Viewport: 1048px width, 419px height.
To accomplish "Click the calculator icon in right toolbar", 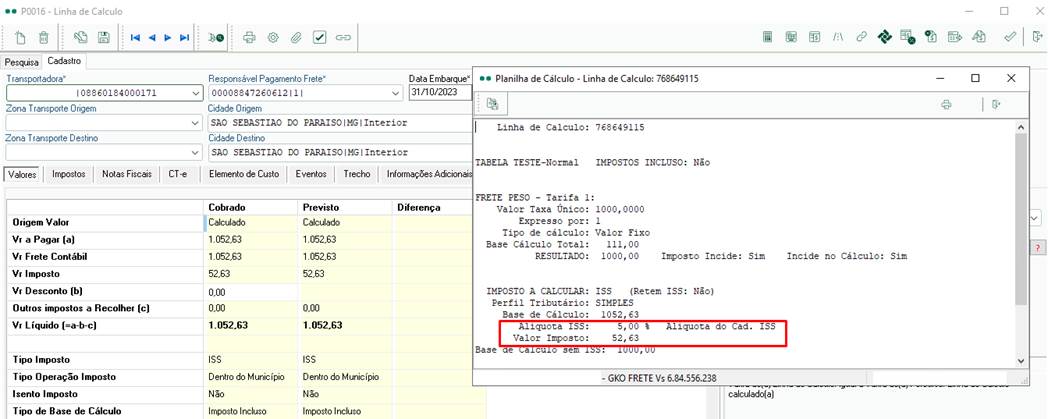I will (x=769, y=37).
